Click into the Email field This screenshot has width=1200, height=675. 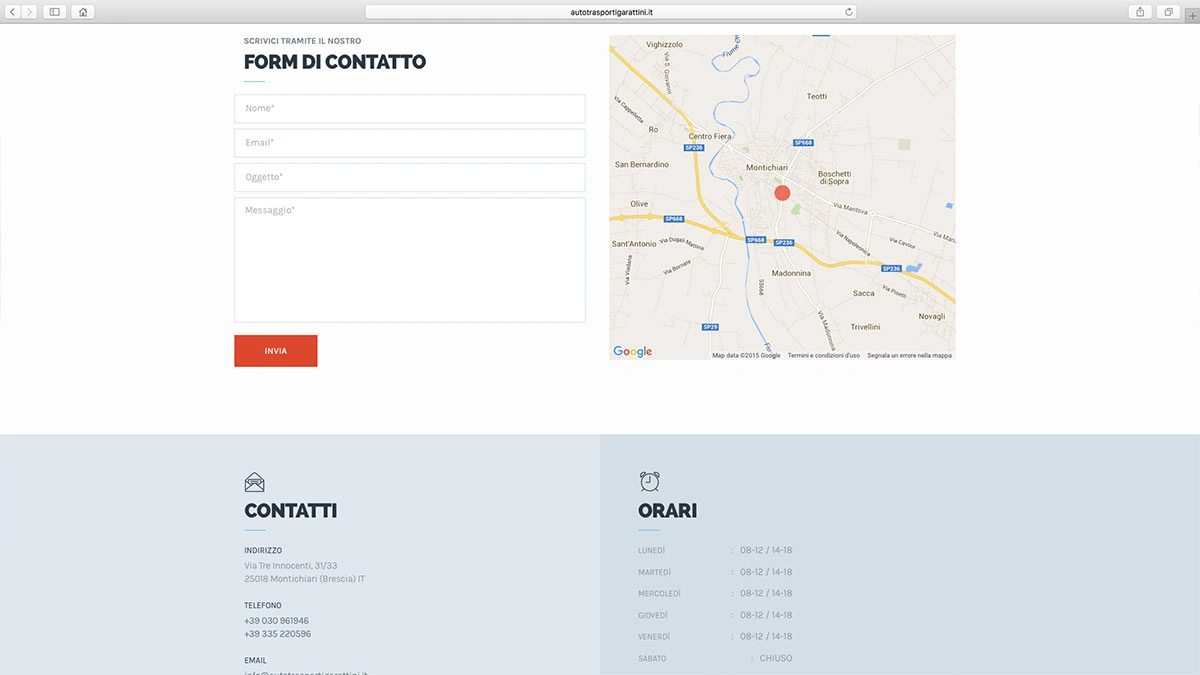[410, 143]
